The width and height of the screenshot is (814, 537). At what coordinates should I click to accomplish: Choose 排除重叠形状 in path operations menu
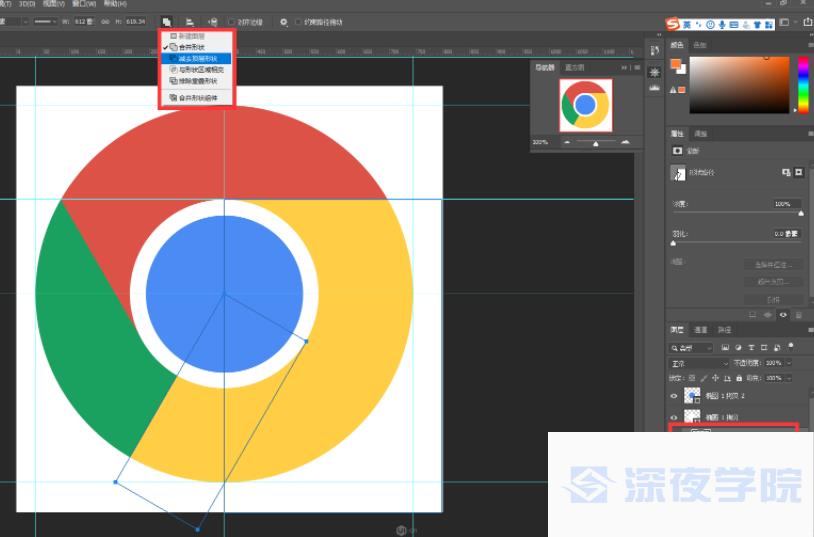(196, 81)
